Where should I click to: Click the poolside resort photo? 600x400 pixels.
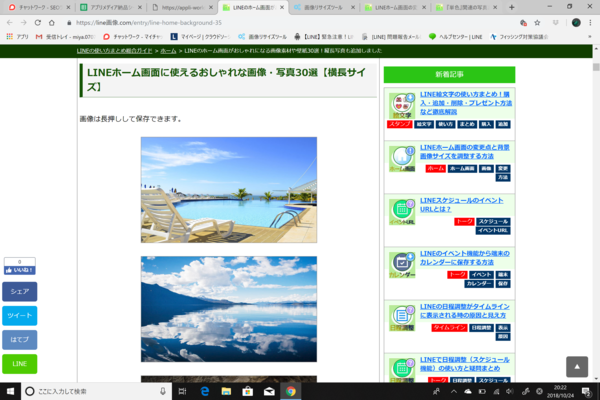[229, 190]
